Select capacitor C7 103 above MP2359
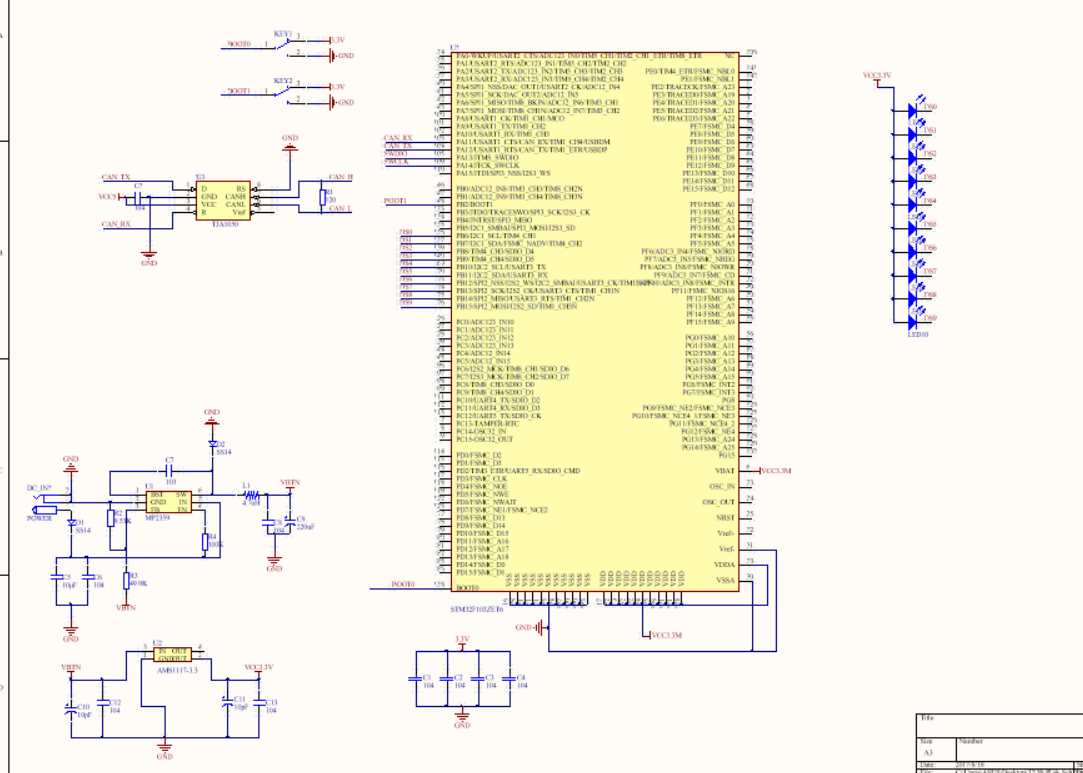This screenshot has width=1083, height=773. (x=169, y=471)
